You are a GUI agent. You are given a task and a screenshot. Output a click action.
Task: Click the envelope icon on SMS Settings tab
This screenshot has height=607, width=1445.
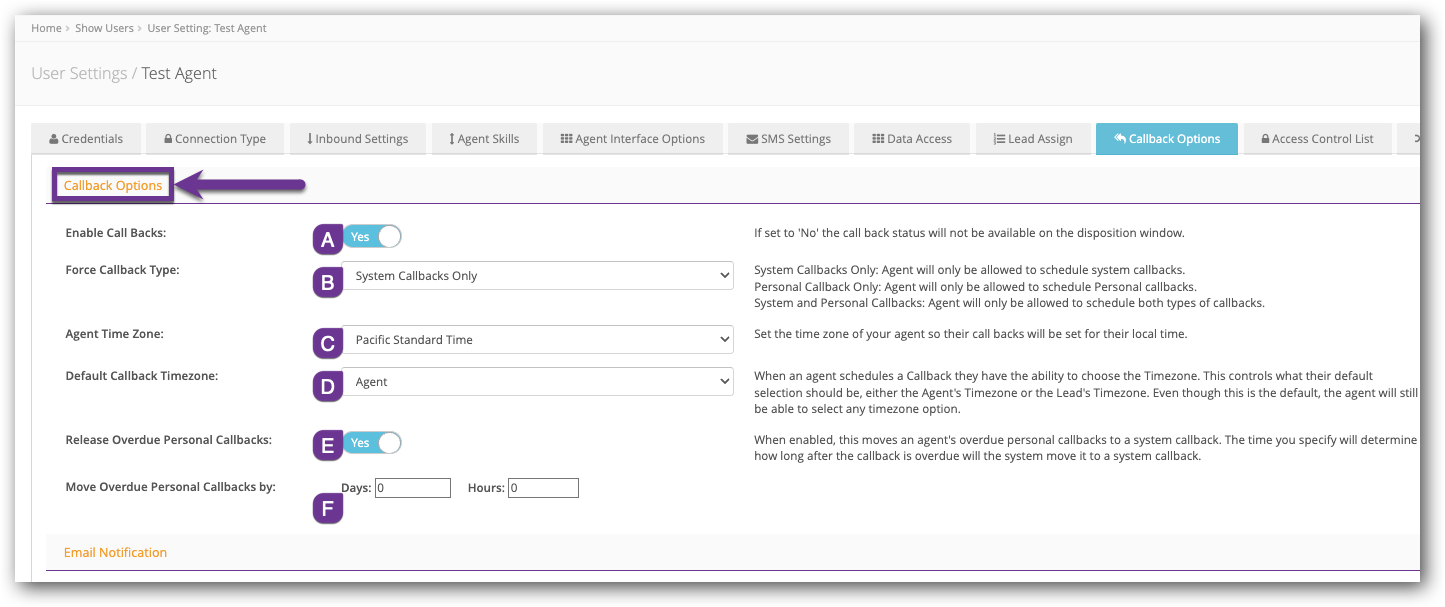(752, 138)
